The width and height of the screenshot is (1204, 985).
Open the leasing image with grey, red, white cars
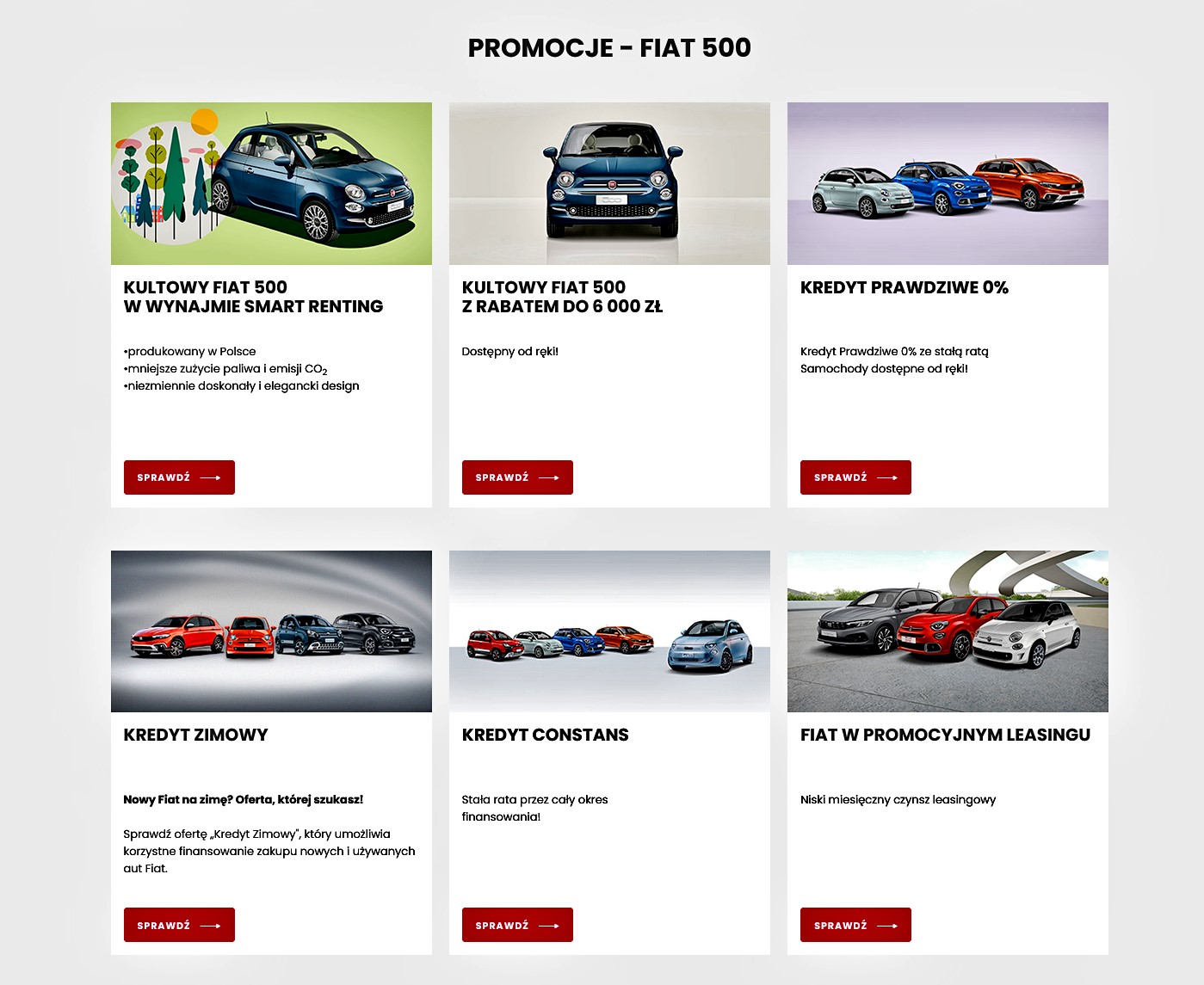[x=948, y=631]
